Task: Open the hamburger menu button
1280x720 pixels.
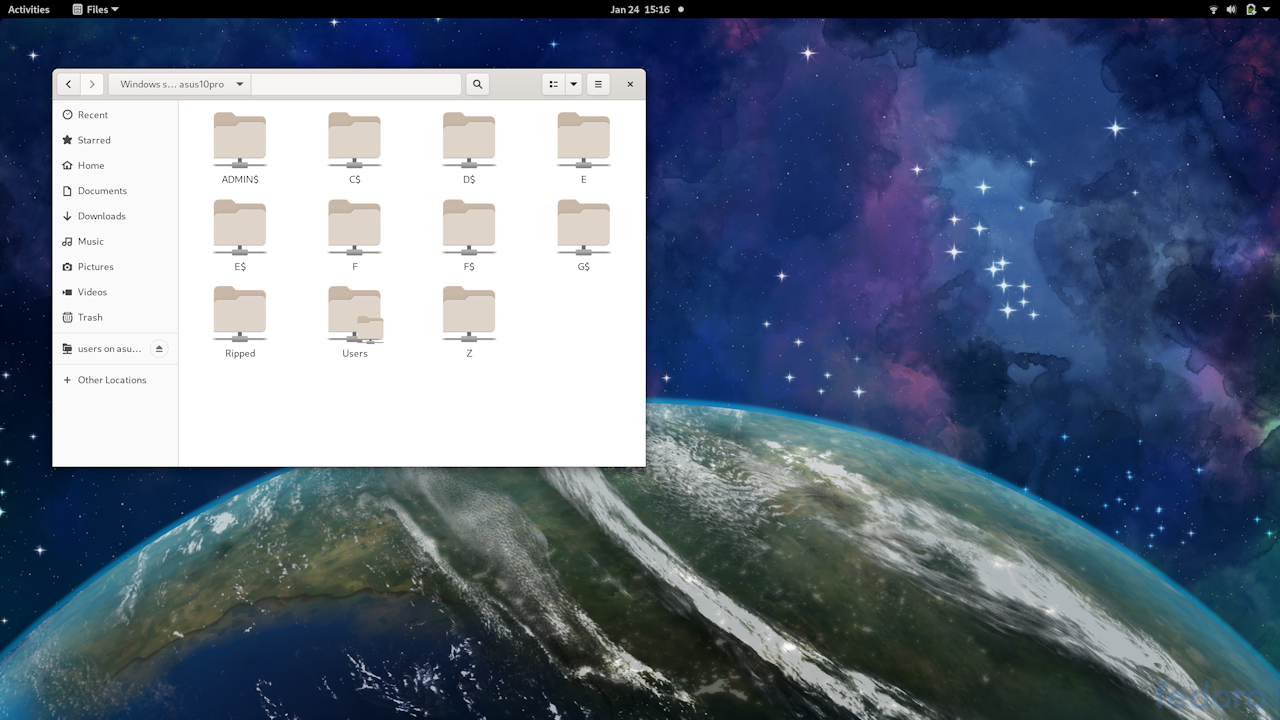Action: (x=598, y=84)
